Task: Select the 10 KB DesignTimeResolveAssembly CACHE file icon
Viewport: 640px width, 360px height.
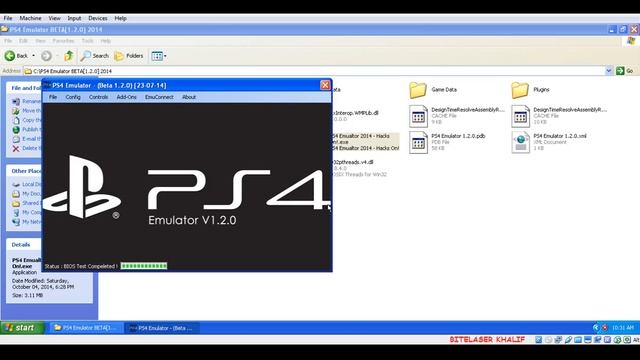Action: coord(520,116)
